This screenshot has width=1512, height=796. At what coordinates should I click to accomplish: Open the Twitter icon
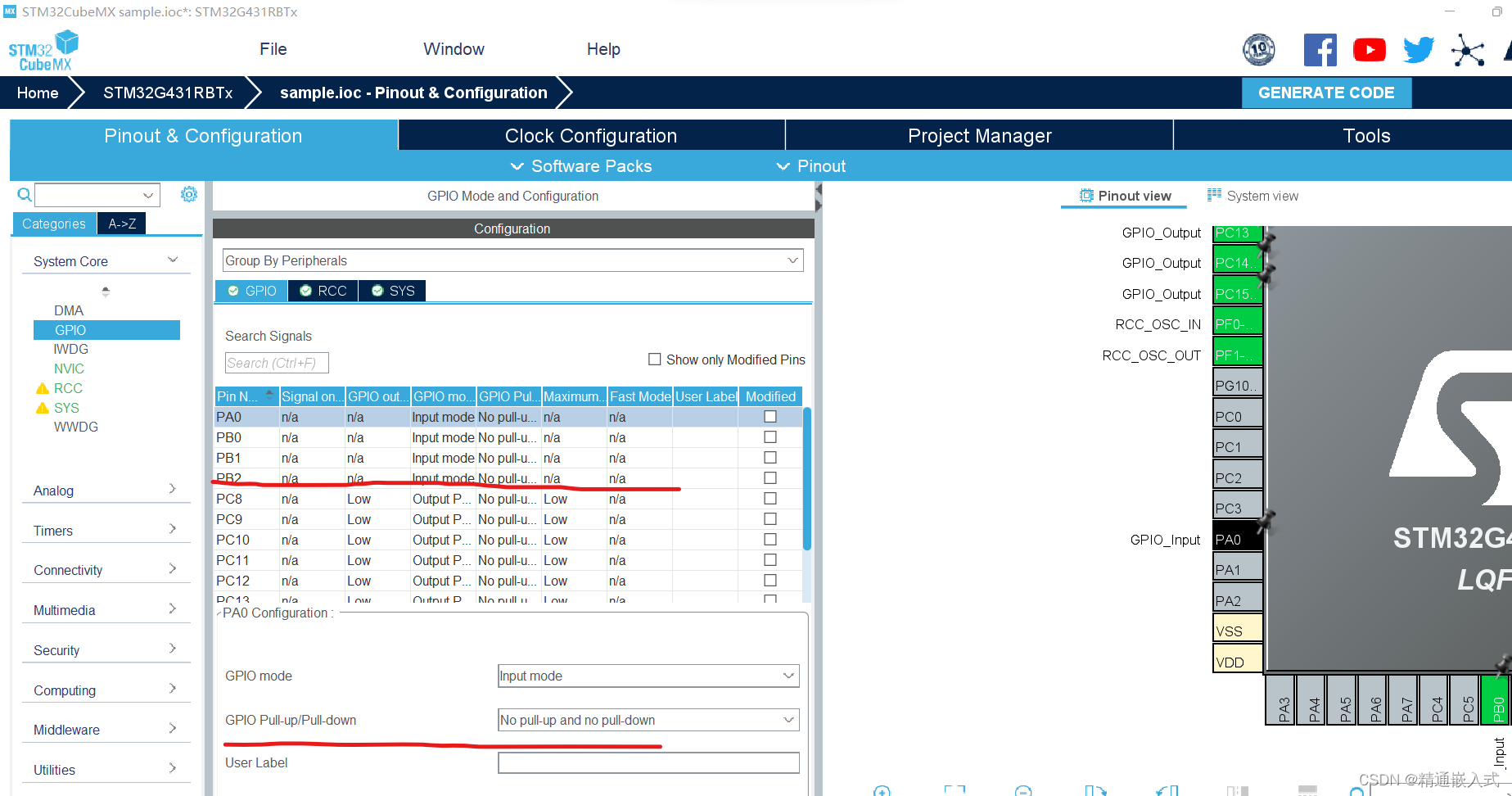click(x=1419, y=50)
